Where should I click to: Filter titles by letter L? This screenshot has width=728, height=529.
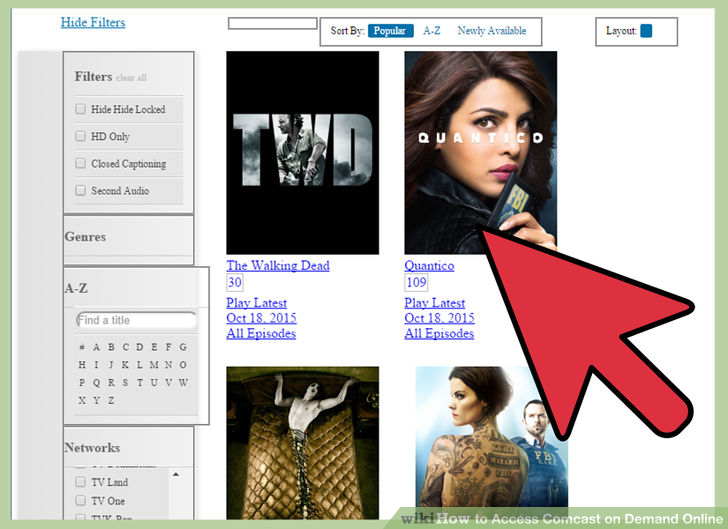[140, 365]
